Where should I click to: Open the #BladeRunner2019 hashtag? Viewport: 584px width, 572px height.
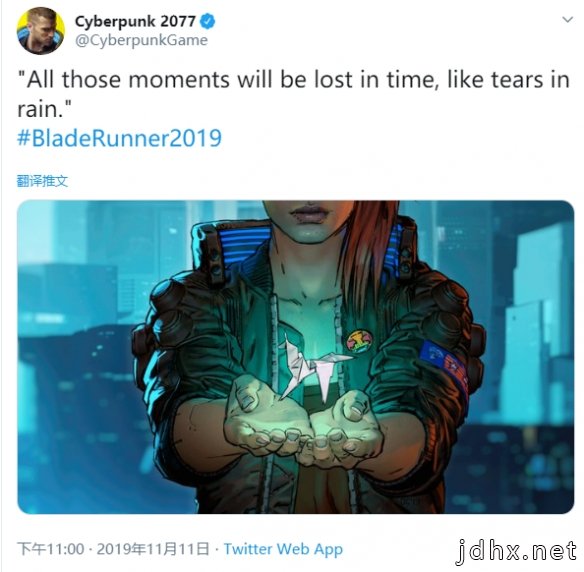[x=120, y=138]
